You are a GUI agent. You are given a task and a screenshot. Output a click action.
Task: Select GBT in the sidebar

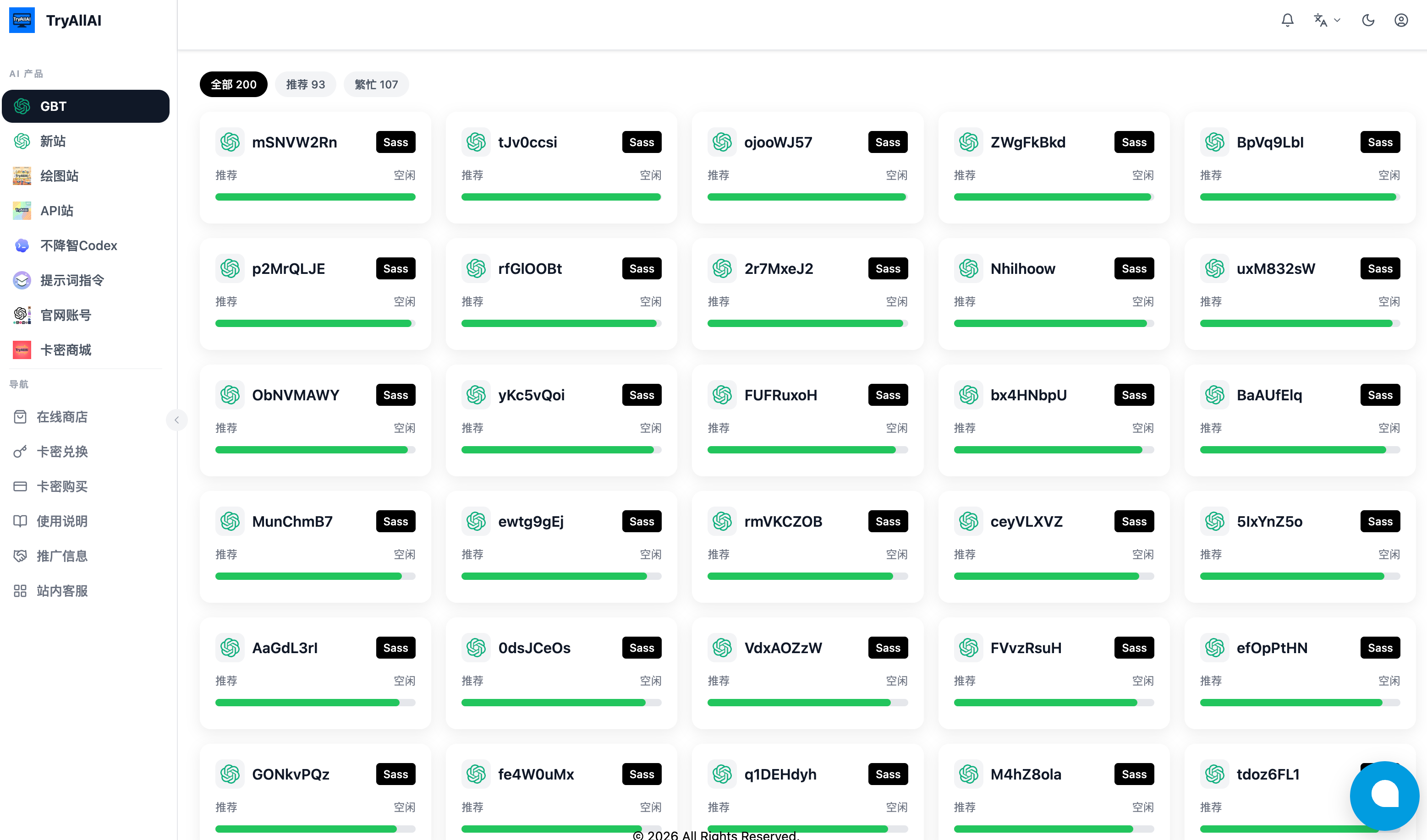point(86,106)
